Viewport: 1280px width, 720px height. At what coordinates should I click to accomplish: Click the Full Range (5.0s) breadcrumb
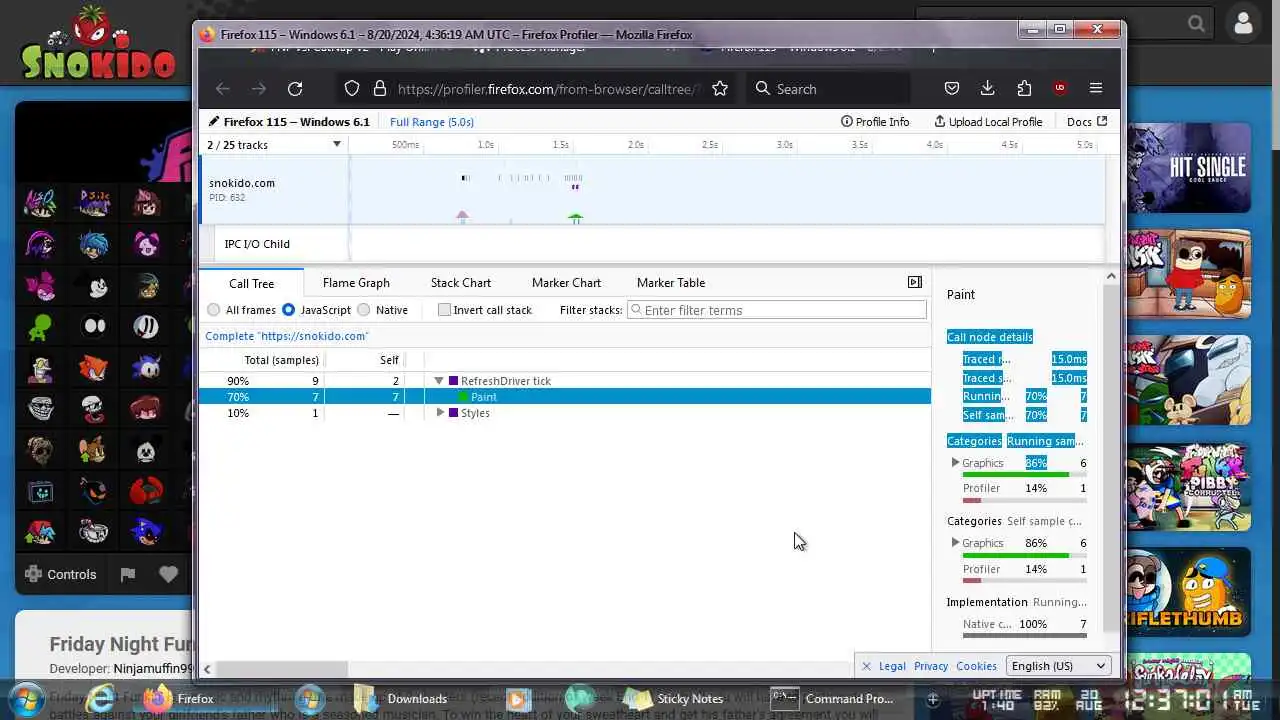click(x=432, y=122)
